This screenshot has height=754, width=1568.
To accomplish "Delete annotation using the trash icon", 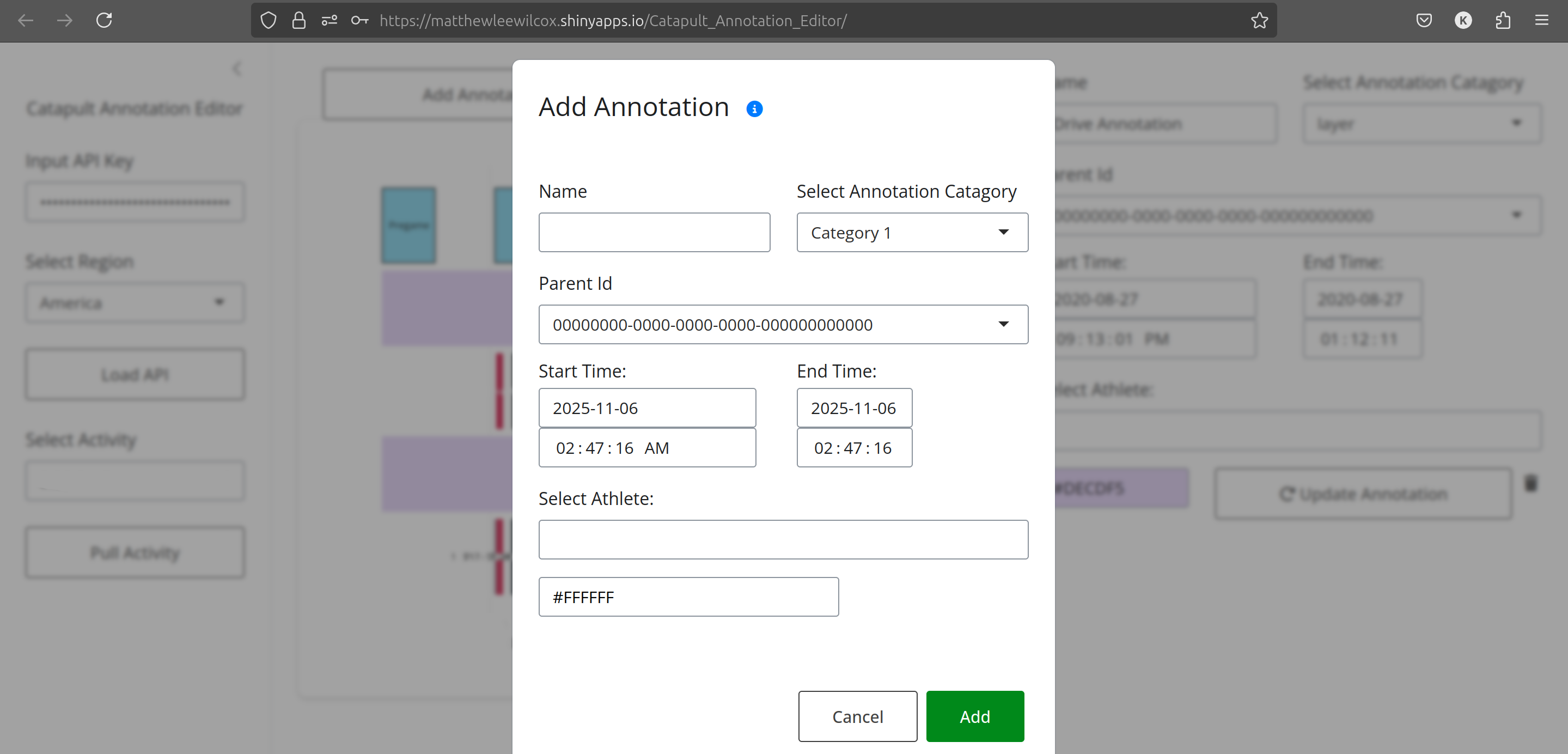I will pyautogui.click(x=1532, y=484).
